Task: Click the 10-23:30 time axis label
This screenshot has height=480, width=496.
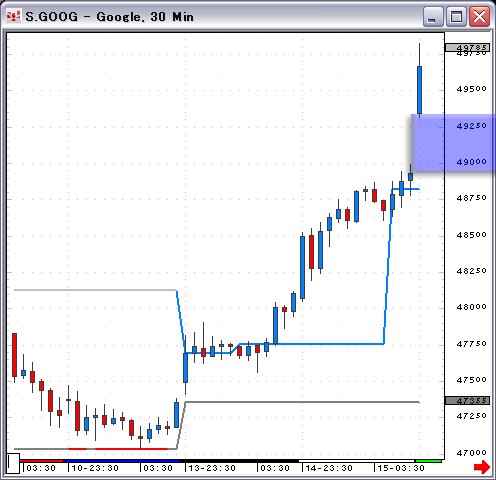Action: point(95,468)
